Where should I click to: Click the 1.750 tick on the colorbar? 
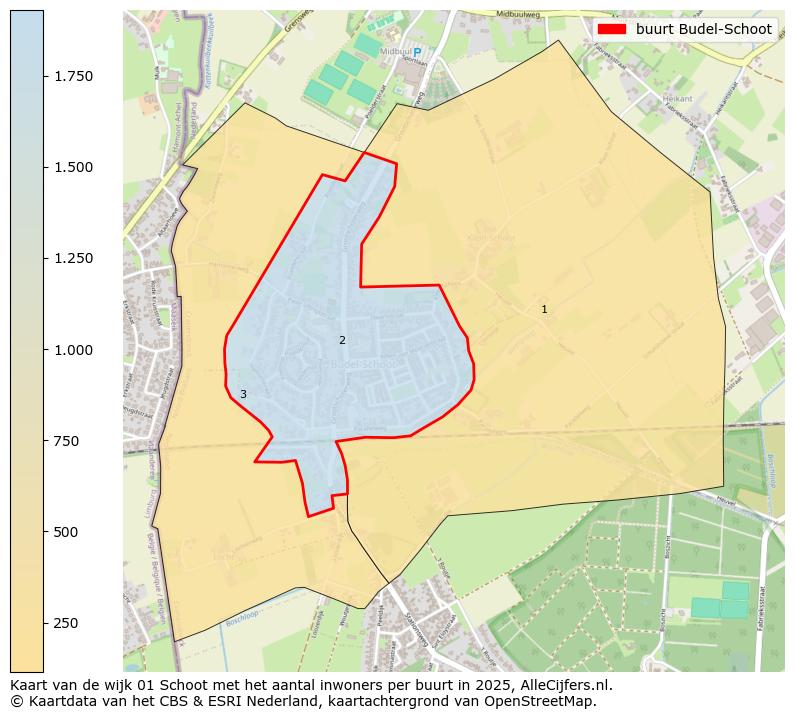coord(76,76)
